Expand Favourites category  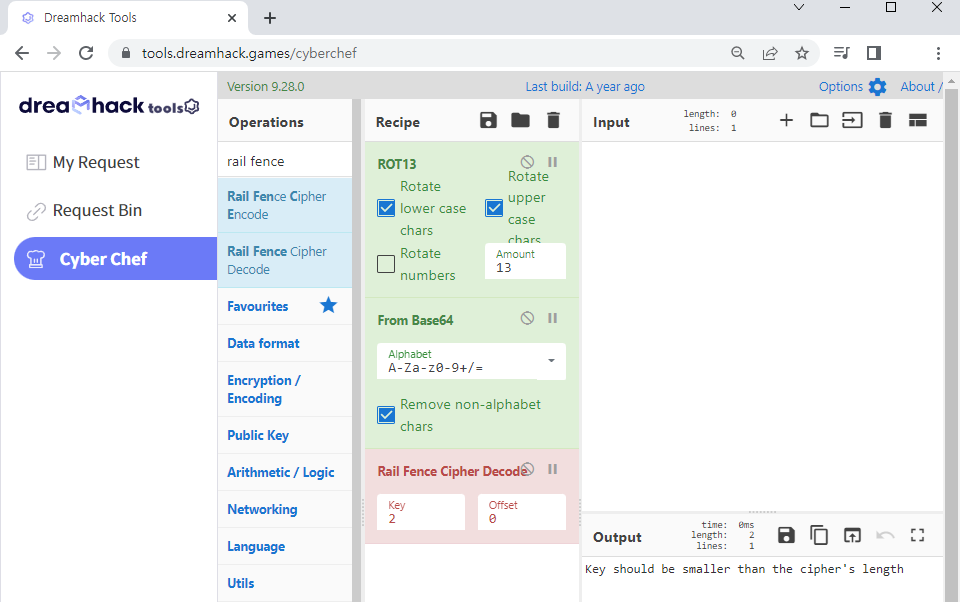[x=285, y=306]
